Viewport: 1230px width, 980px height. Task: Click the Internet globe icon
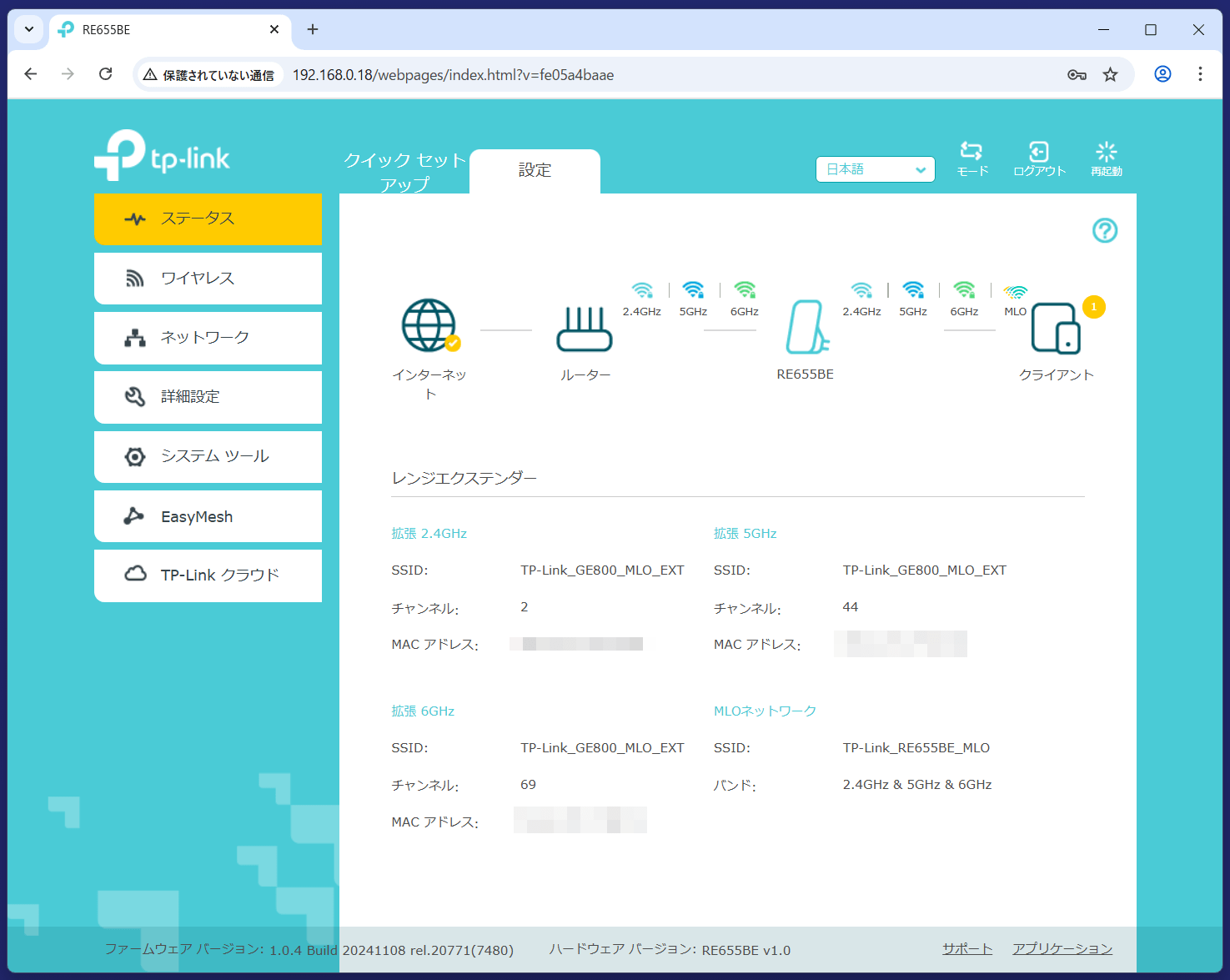[x=429, y=325]
